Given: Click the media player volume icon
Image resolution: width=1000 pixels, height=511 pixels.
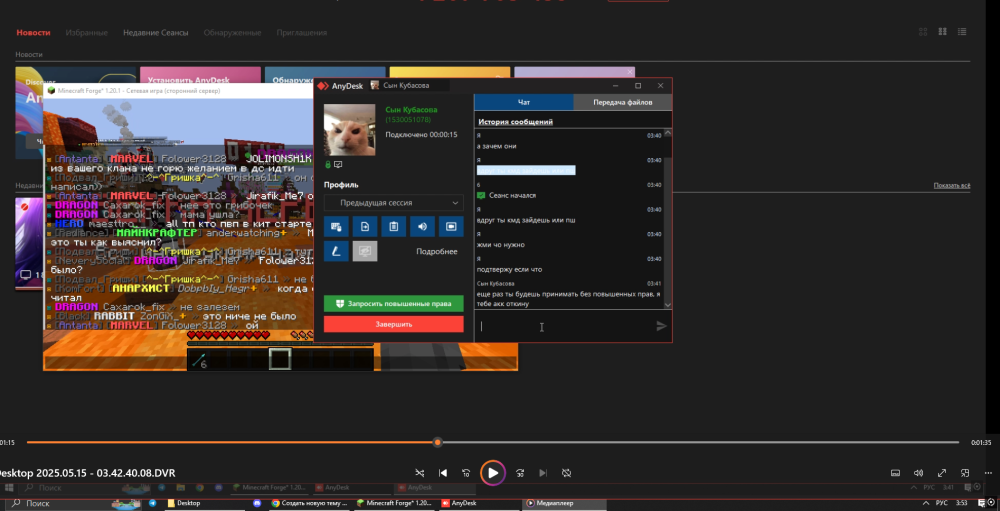Looking at the screenshot, I should (x=918, y=473).
